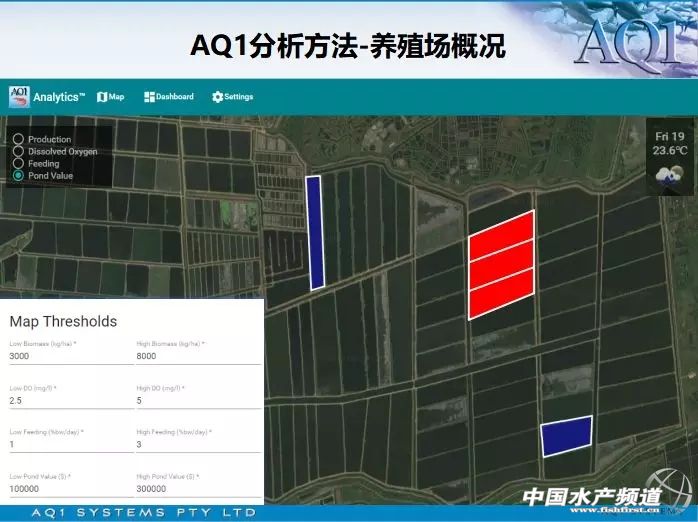Edit the High Pond Value field showing 300000
This screenshot has width=698, height=522.
point(197,489)
